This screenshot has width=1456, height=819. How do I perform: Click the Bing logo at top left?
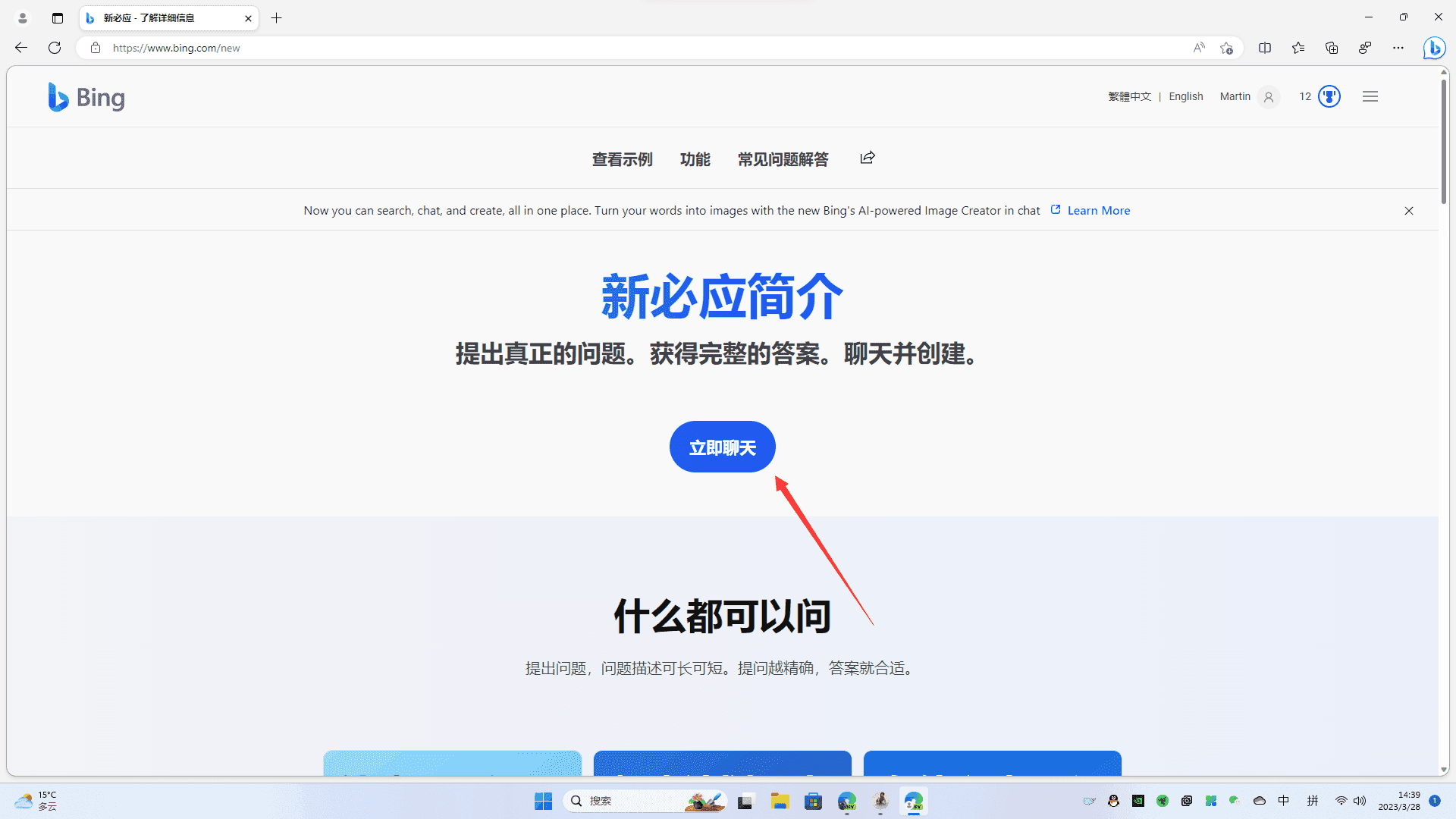pyautogui.click(x=86, y=97)
